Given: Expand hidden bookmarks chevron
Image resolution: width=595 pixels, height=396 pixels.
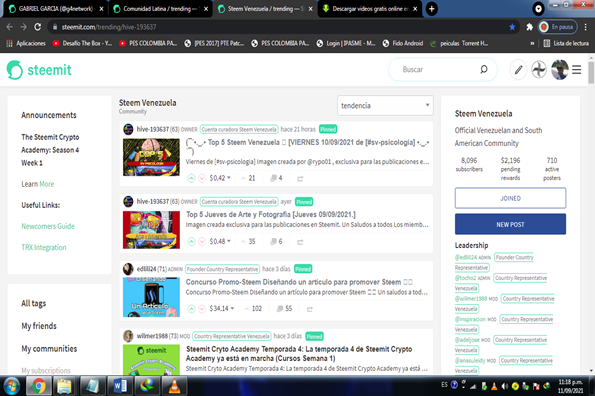Looking at the screenshot, I should (532, 43).
